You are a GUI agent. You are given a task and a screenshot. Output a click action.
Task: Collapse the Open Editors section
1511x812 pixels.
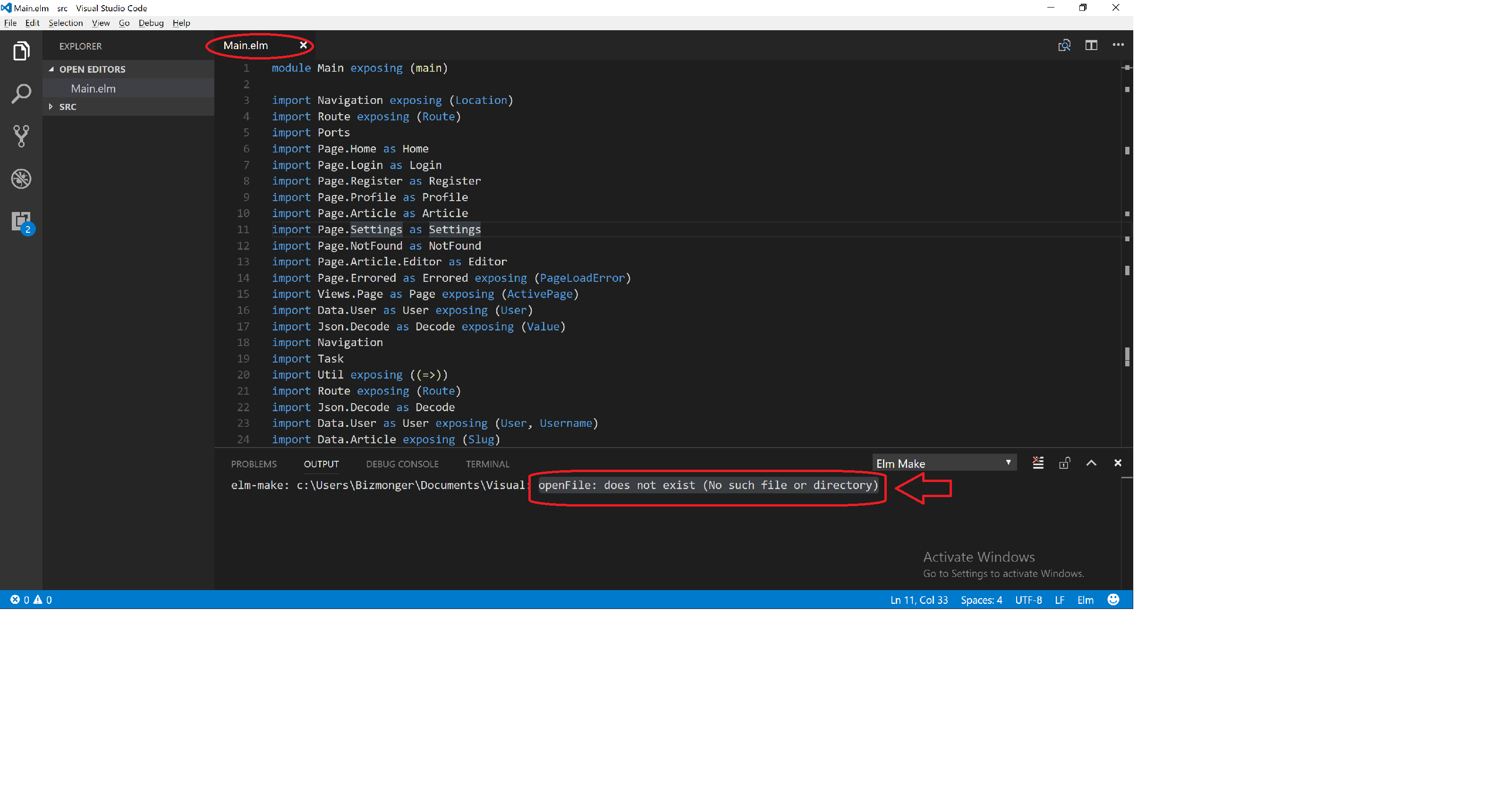click(92, 69)
